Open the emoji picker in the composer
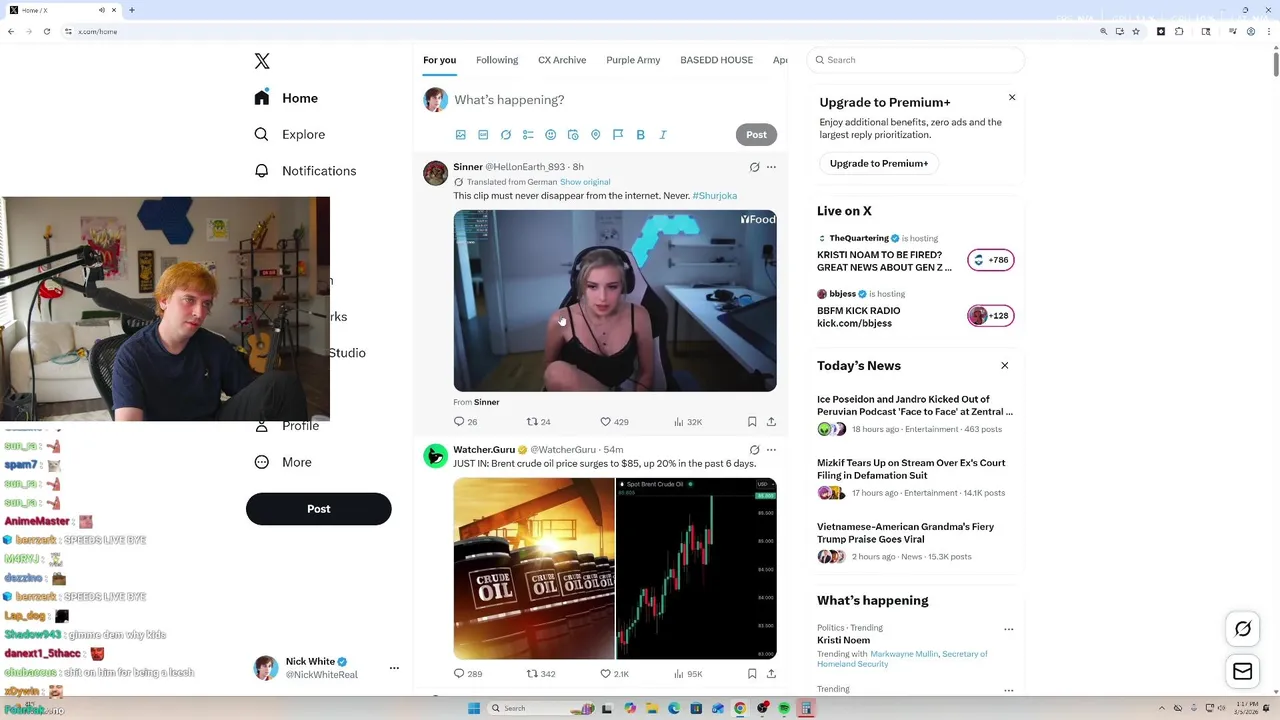Screen dimensions: 1280x720 pyautogui.click(x=550, y=135)
